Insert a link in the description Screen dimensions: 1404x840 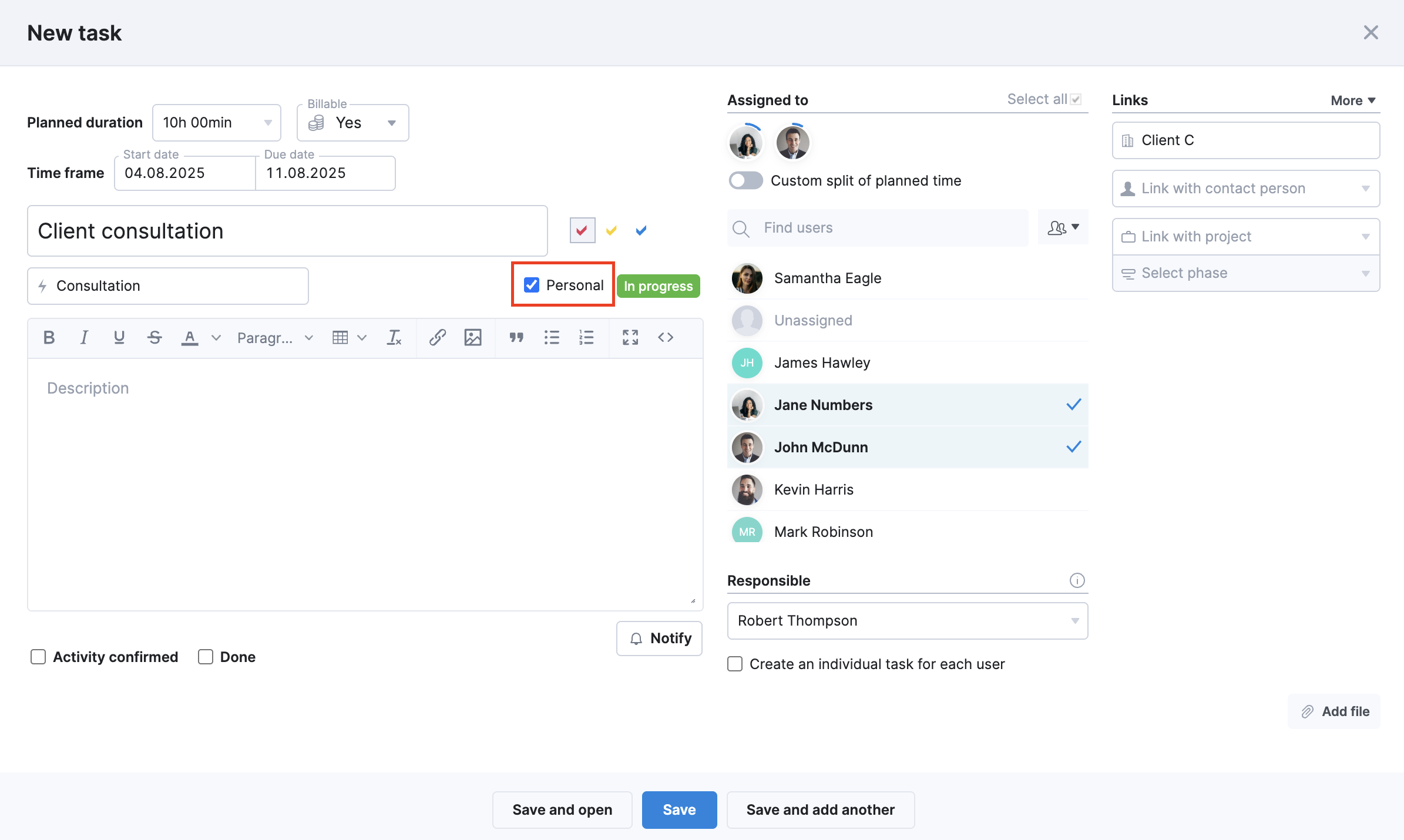436,337
